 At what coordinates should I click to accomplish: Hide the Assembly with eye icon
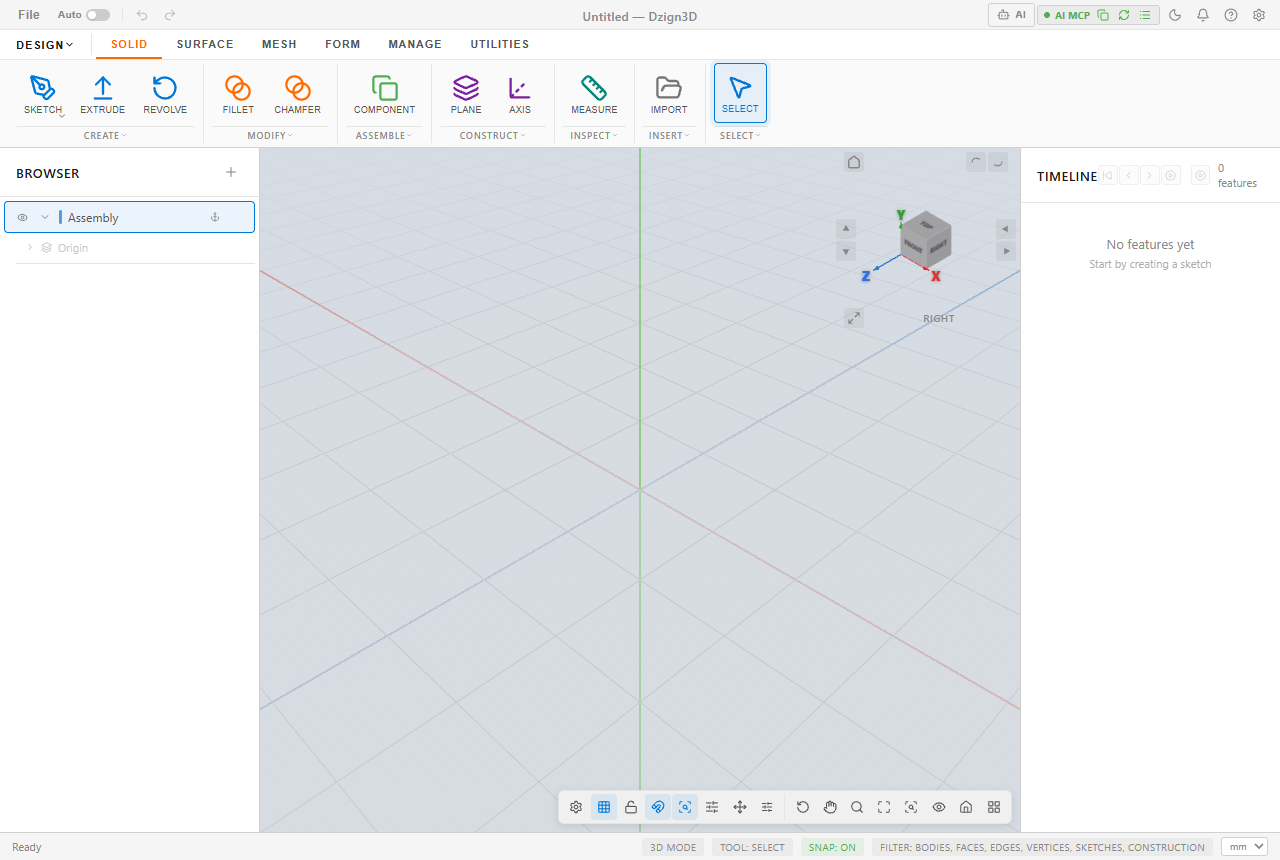click(x=23, y=217)
